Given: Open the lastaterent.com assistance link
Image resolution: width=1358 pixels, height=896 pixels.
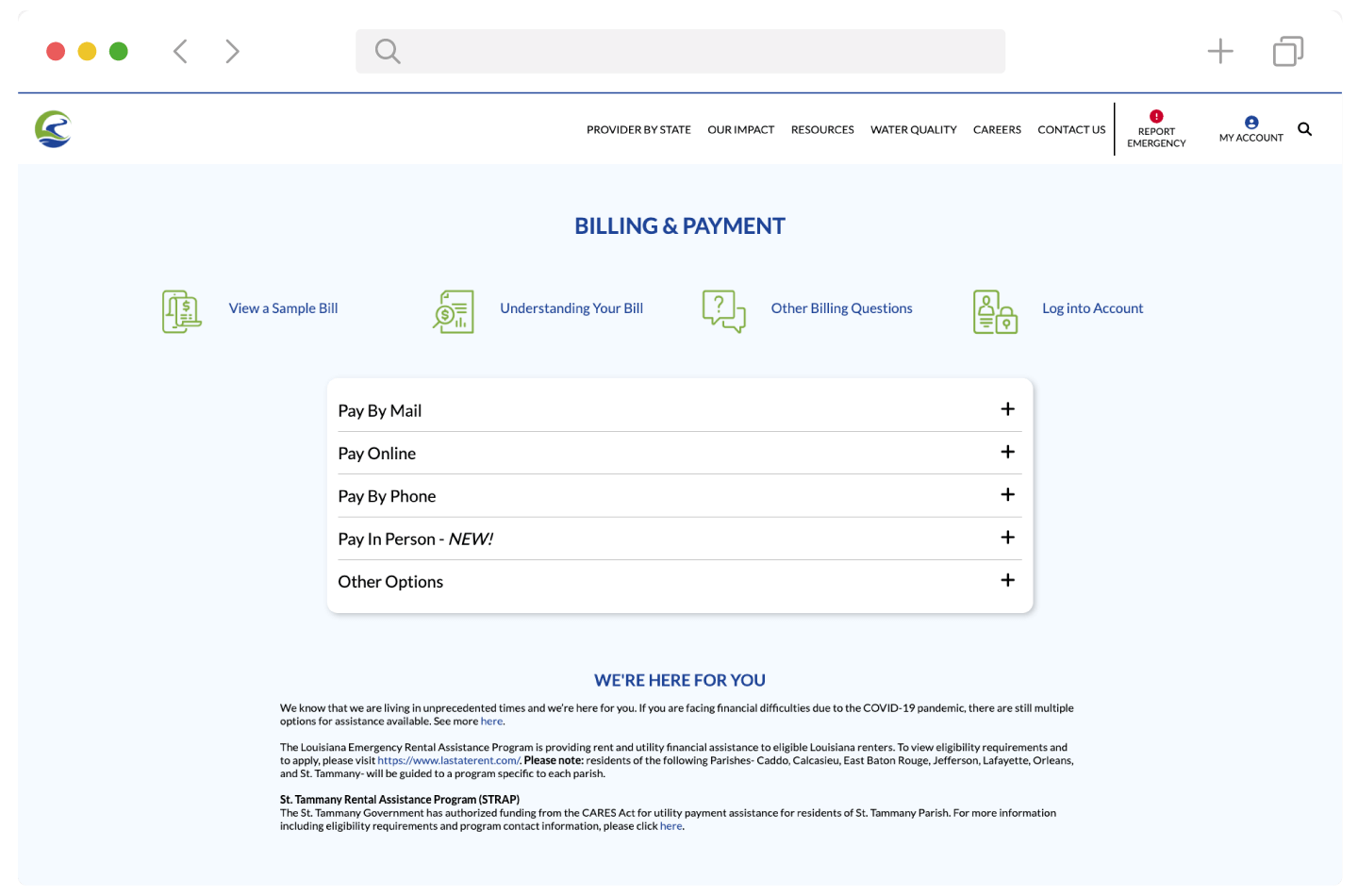Looking at the screenshot, I should [451, 759].
